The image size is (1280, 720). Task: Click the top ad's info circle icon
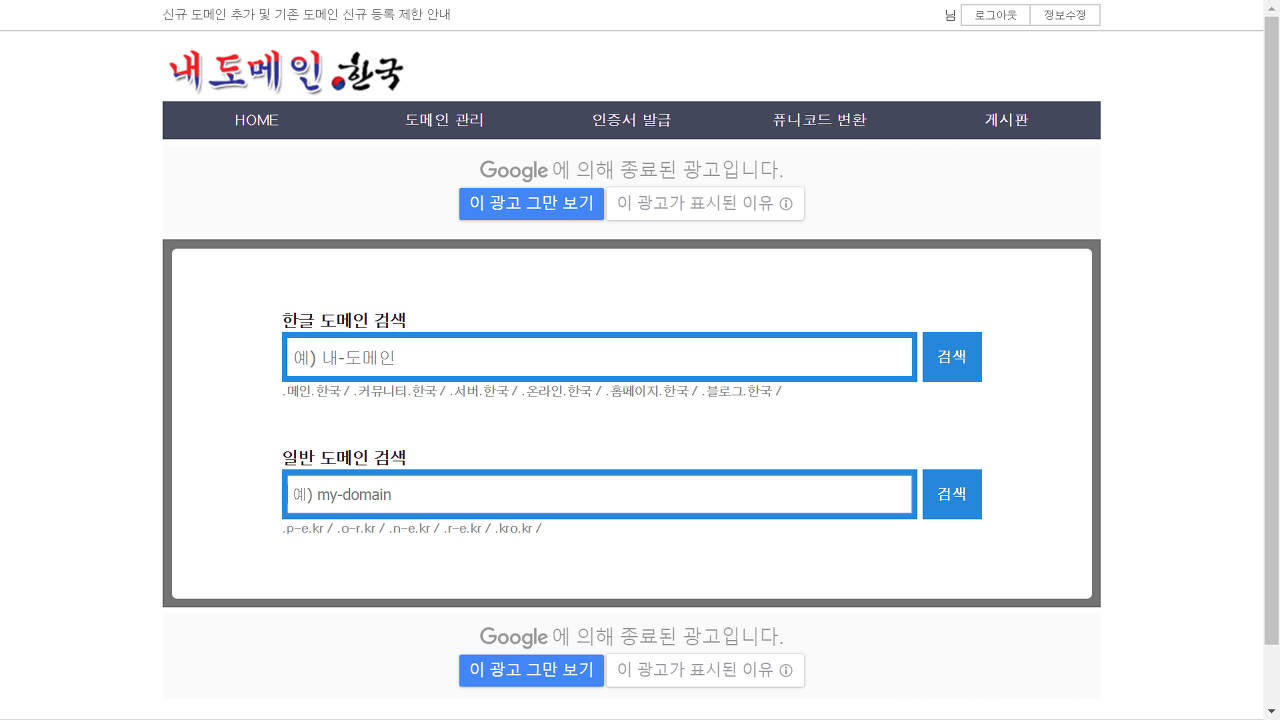tap(786, 204)
